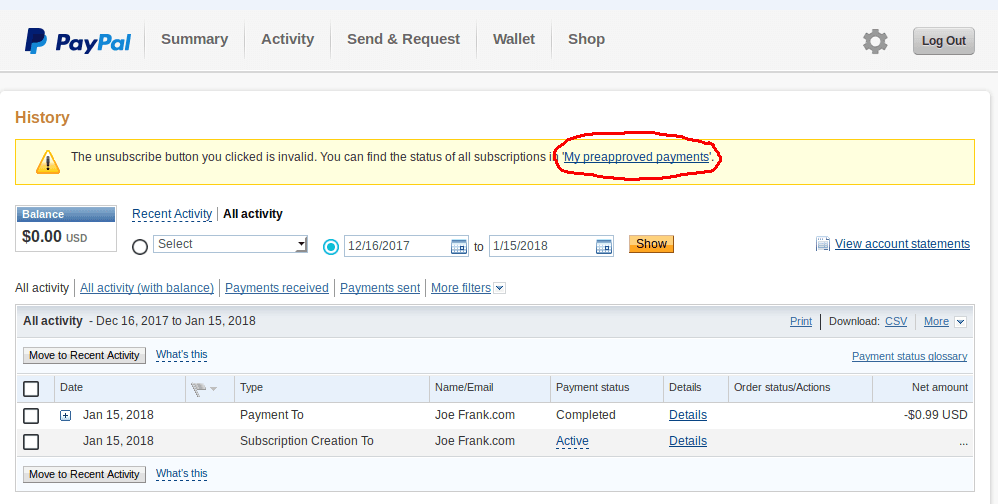Click the Payment status column header
This screenshot has height=504, width=998.
(x=593, y=388)
